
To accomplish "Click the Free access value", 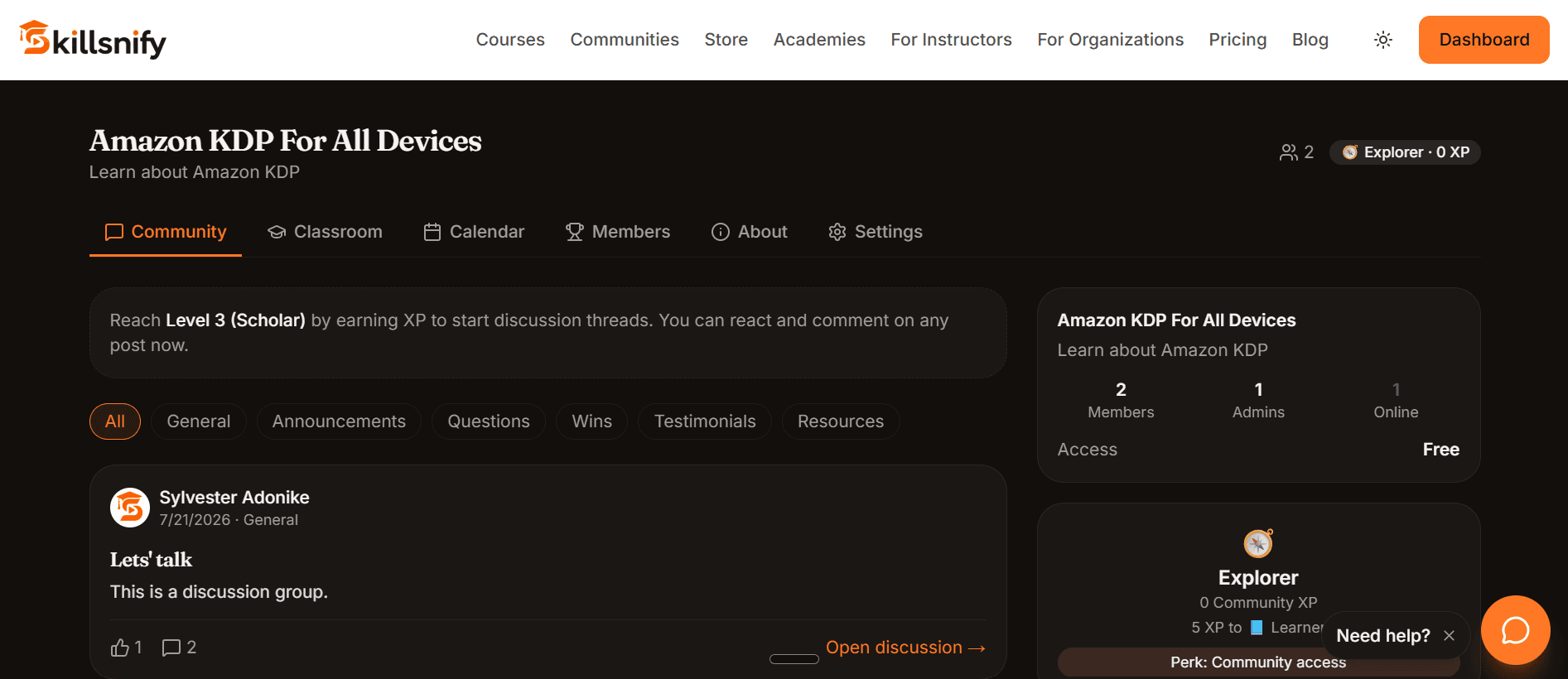I will pyautogui.click(x=1441, y=450).
